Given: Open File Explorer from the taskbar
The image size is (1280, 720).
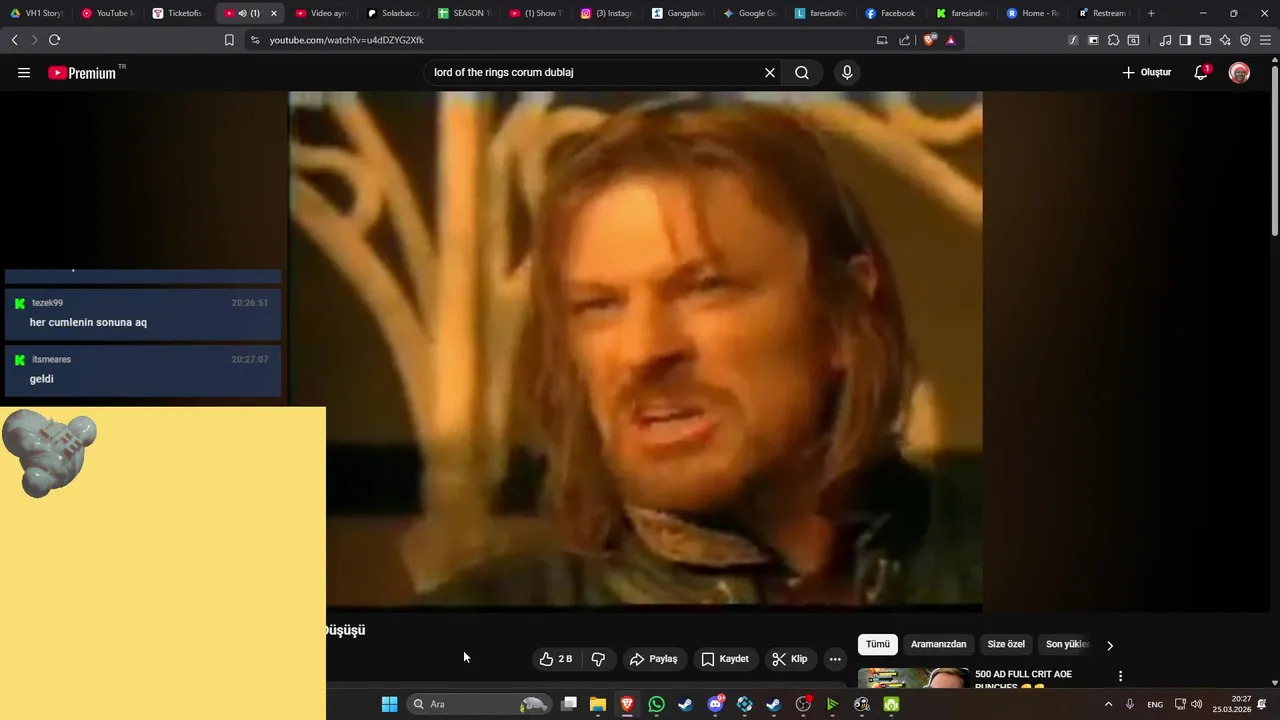Looking at the screenshot, I should coord(598,704).
